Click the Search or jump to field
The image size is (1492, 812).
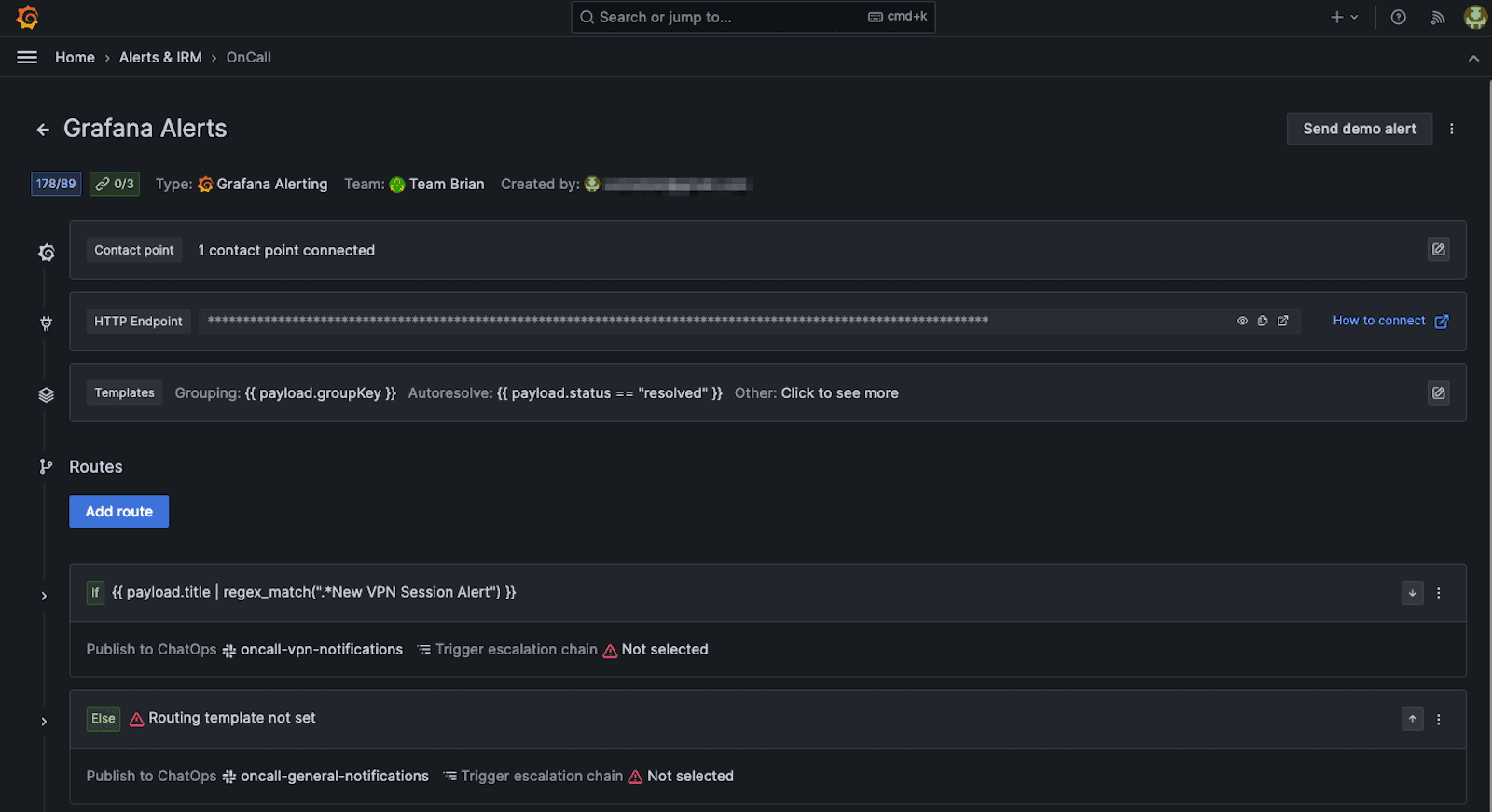(753, 17)
